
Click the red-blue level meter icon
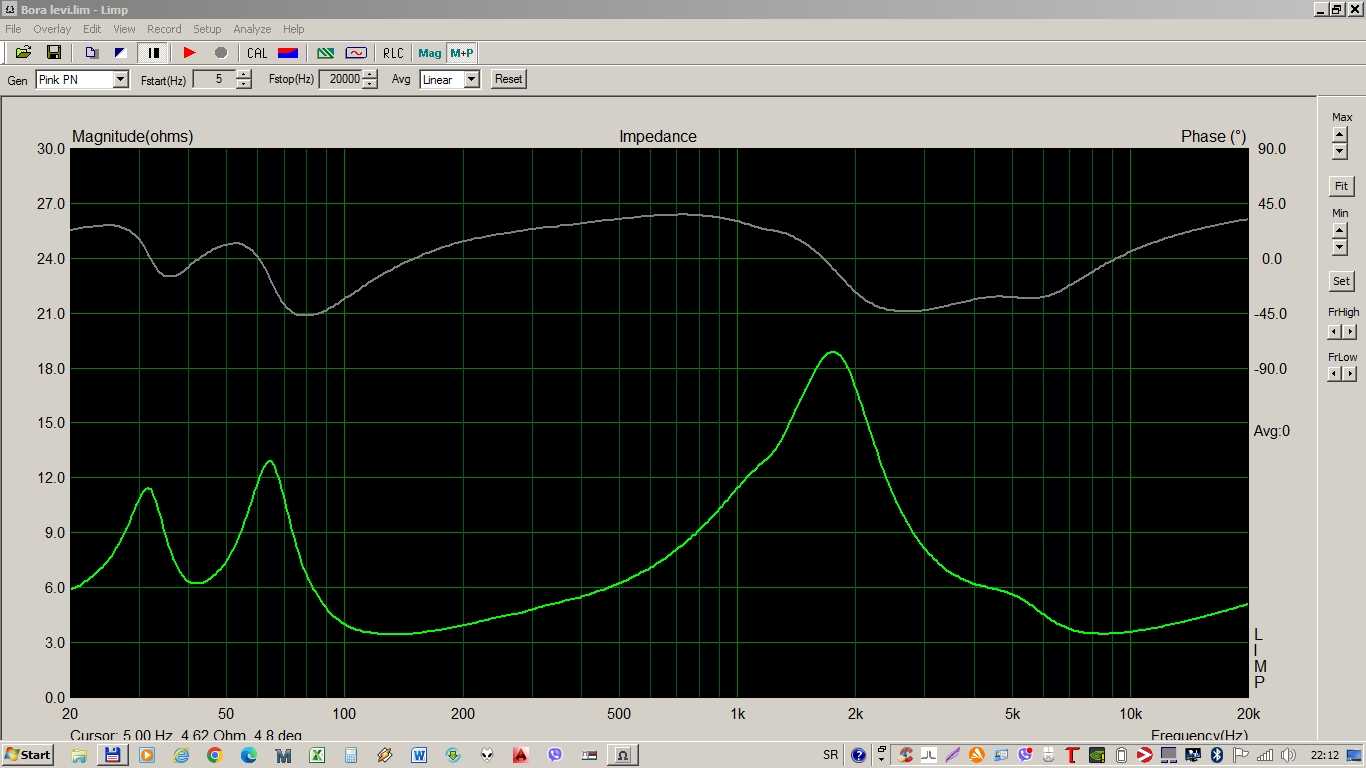click(288, 53)
